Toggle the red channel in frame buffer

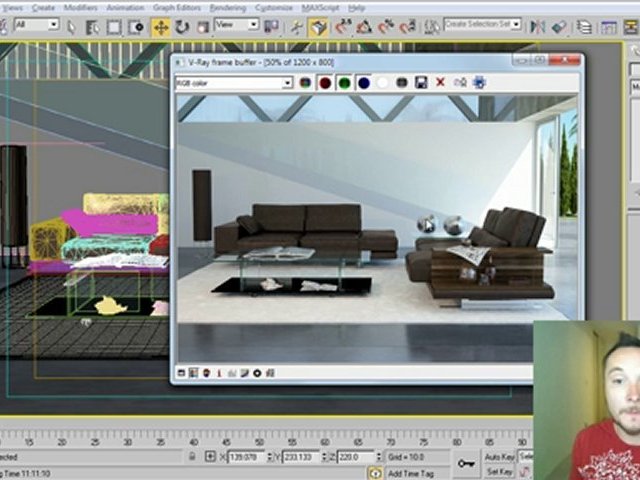coord(325,82)
